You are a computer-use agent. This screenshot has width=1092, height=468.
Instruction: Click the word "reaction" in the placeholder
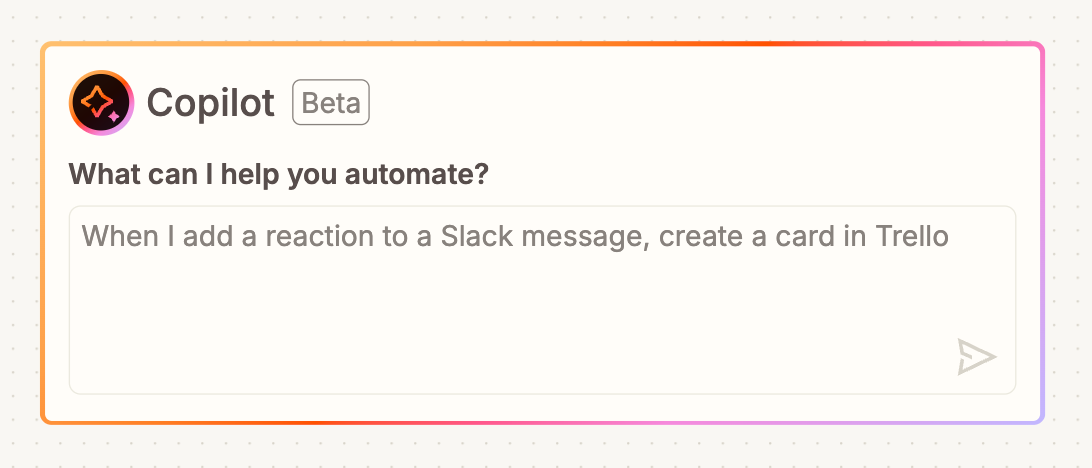(x=323, y=237)
